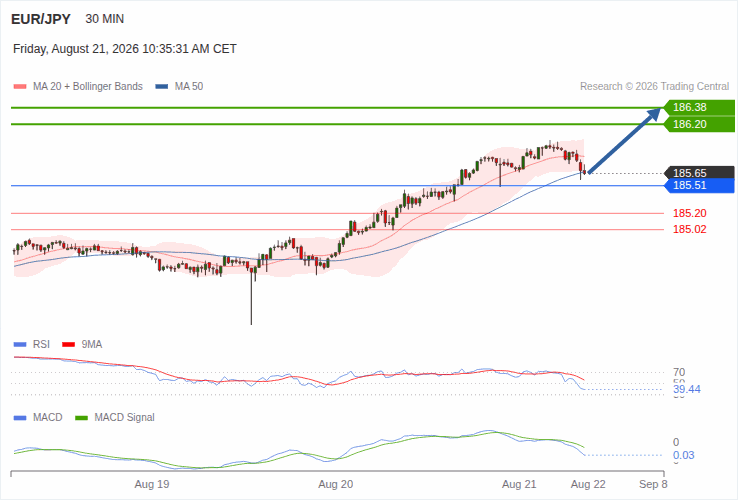Click the MA 50 legend label
This screenshot has height=500, width=738.
189,87
